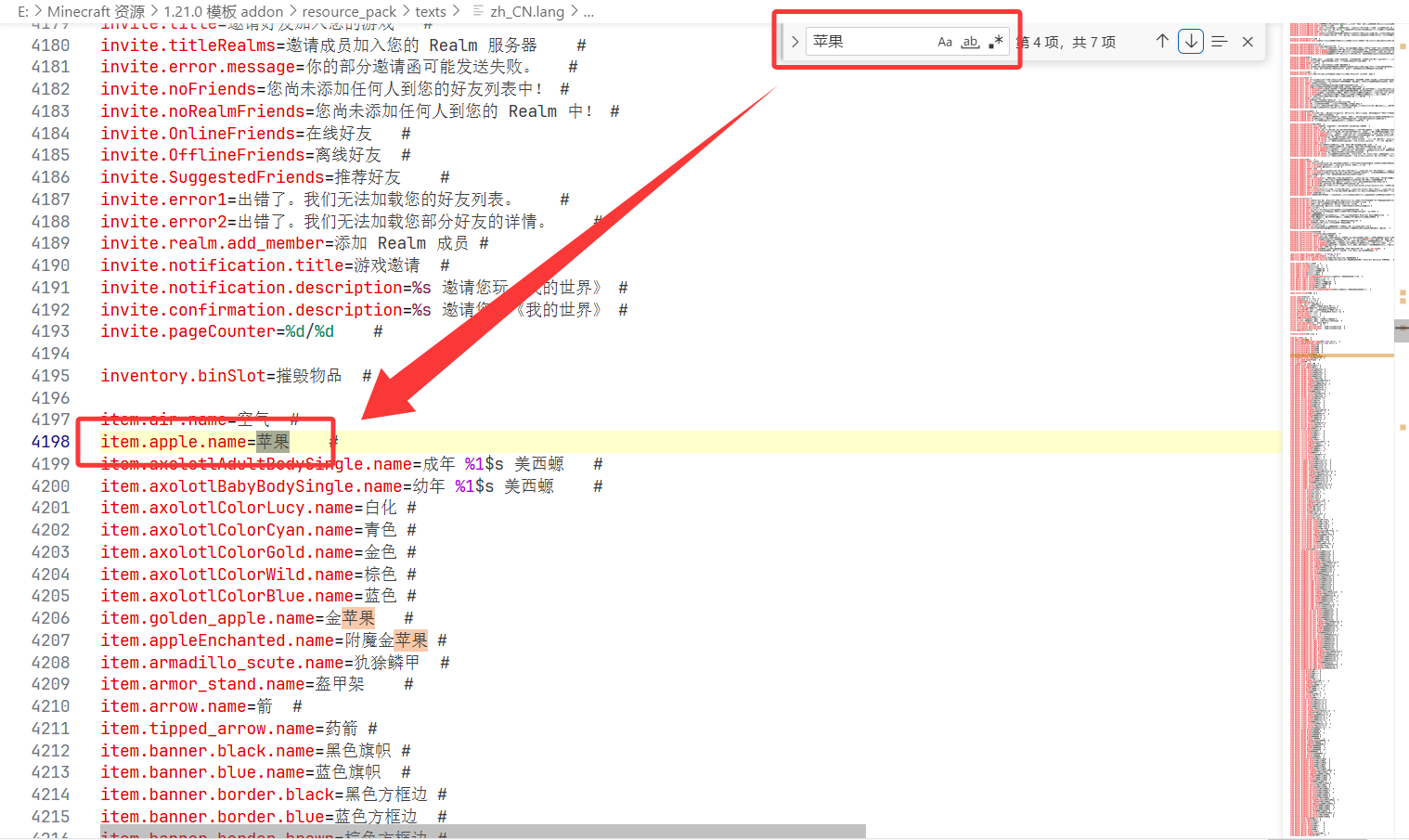Enable regular expression search toggle

[996, 42]
